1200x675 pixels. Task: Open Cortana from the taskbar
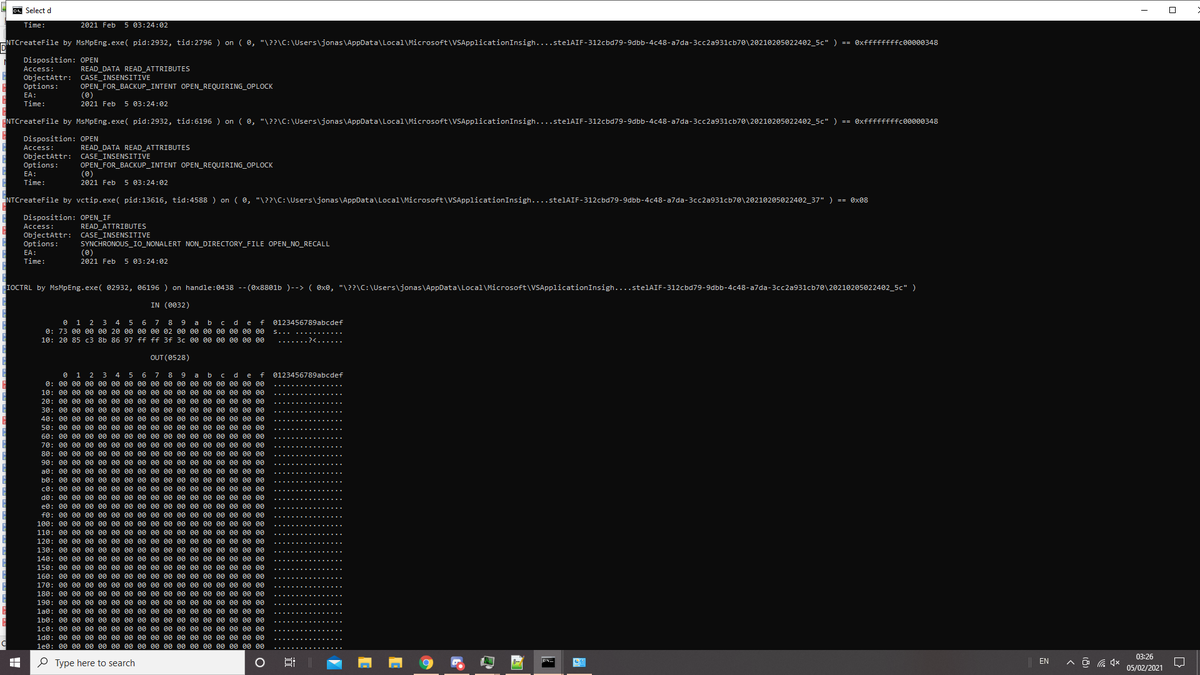260,663
